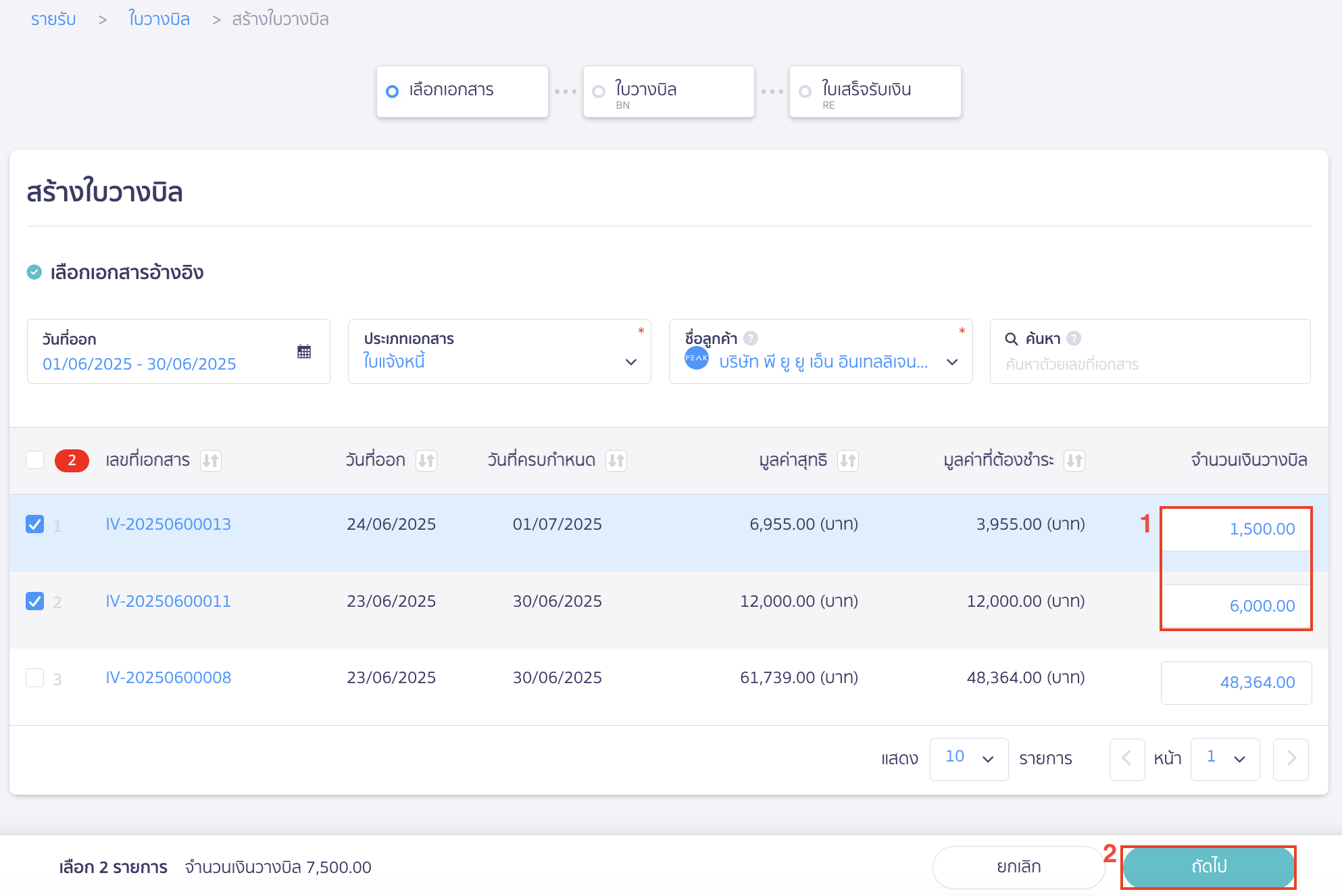
Task: Go to next page arrow
Action: click(1291, 759)
